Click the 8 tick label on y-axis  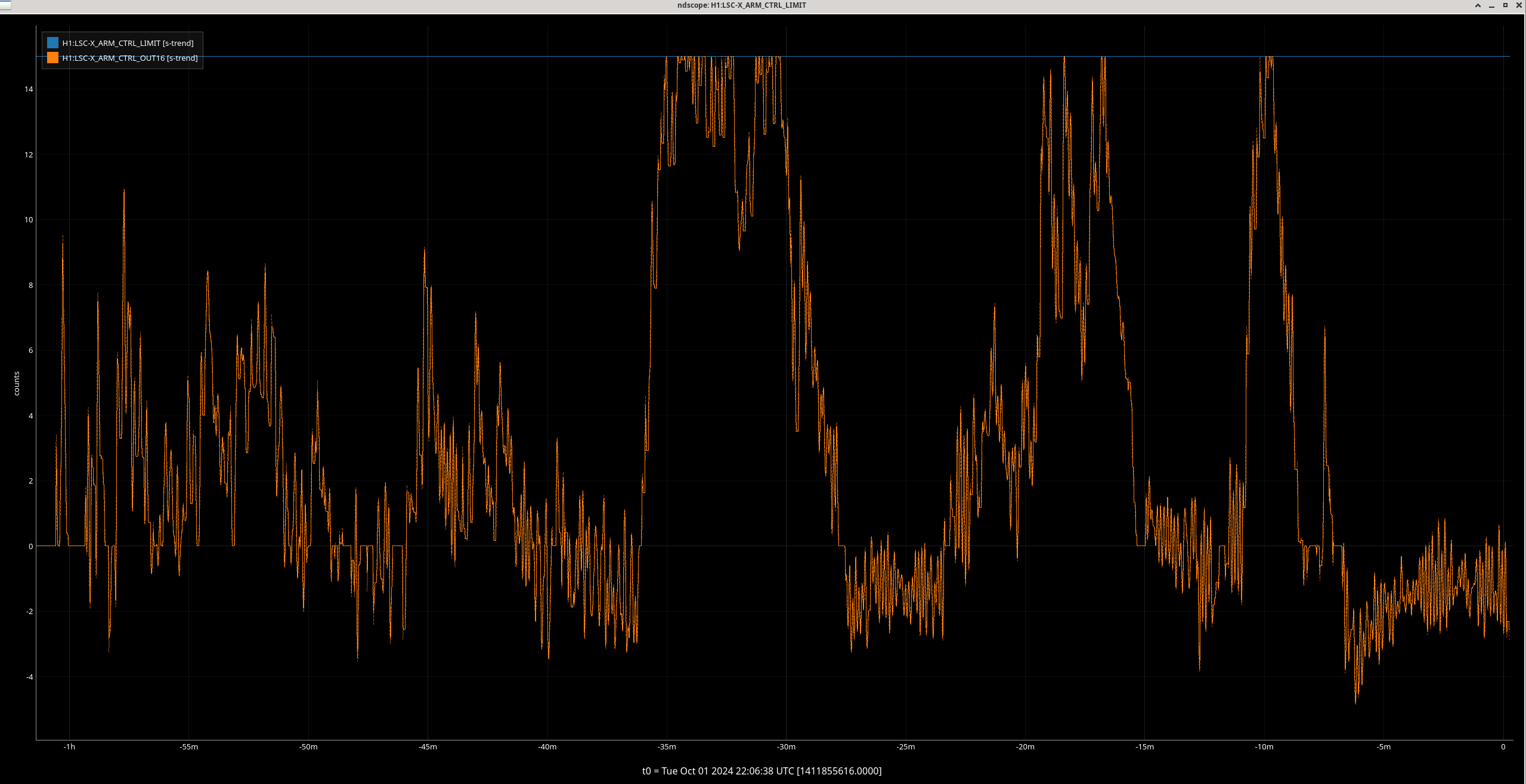(x=31, y=286)
